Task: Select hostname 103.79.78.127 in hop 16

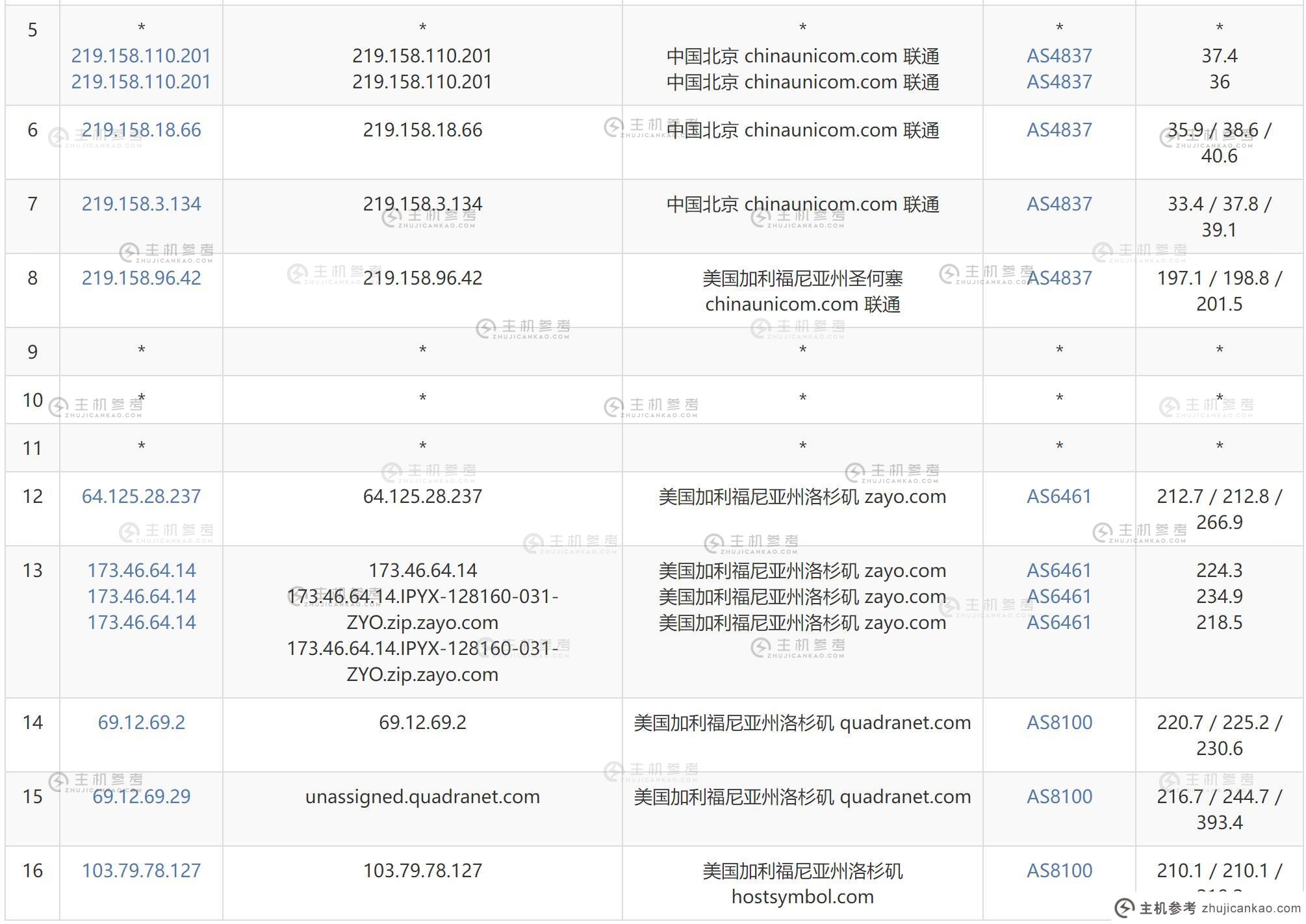Action: [x=422, y=871]
